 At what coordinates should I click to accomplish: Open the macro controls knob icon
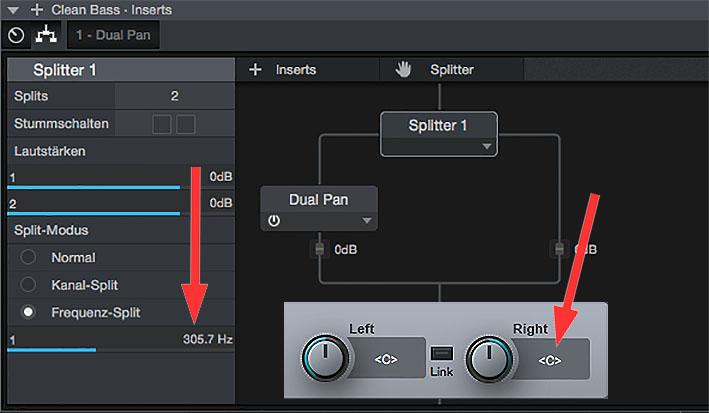[15, 35]
